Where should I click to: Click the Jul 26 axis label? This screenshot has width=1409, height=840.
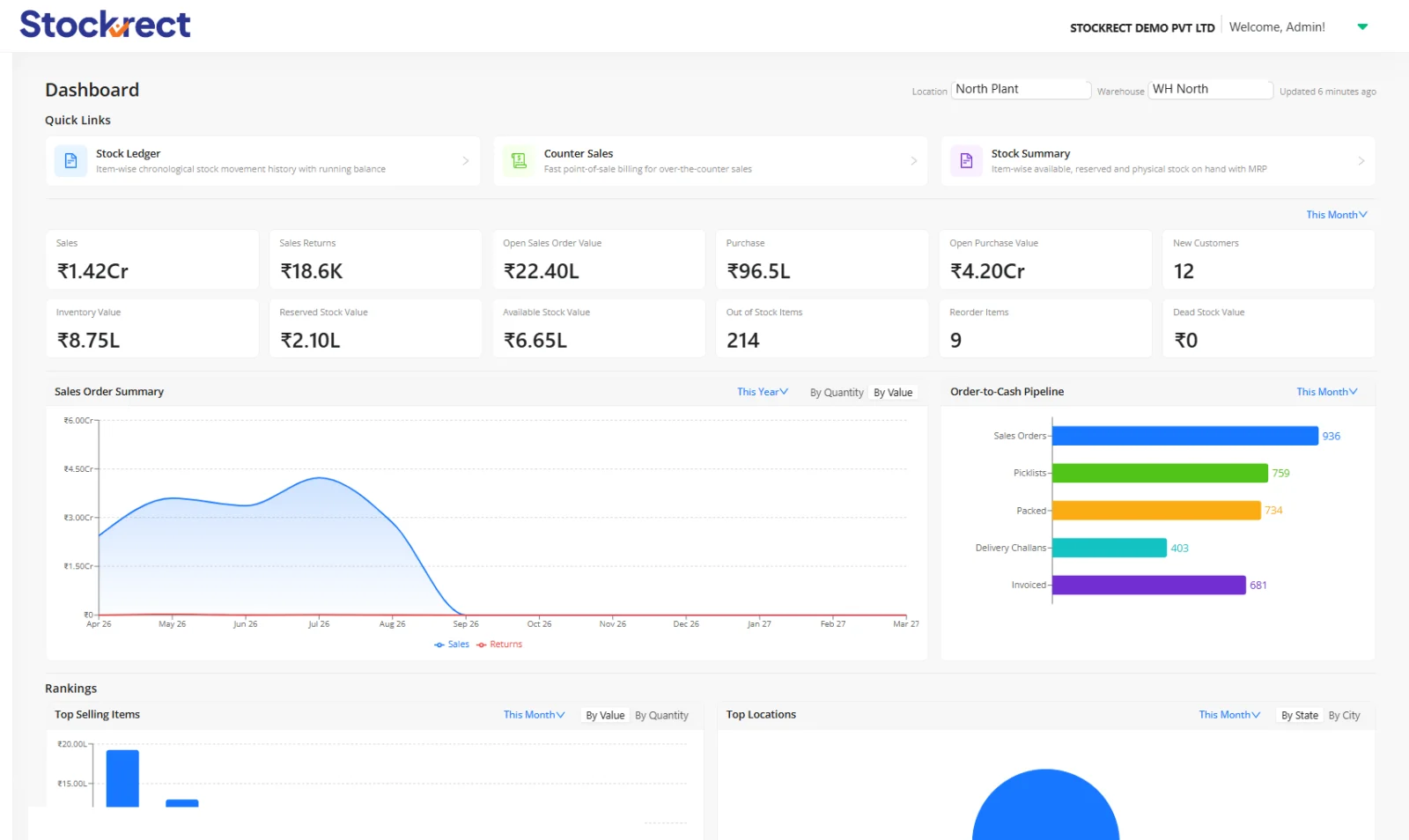(319, 624)
